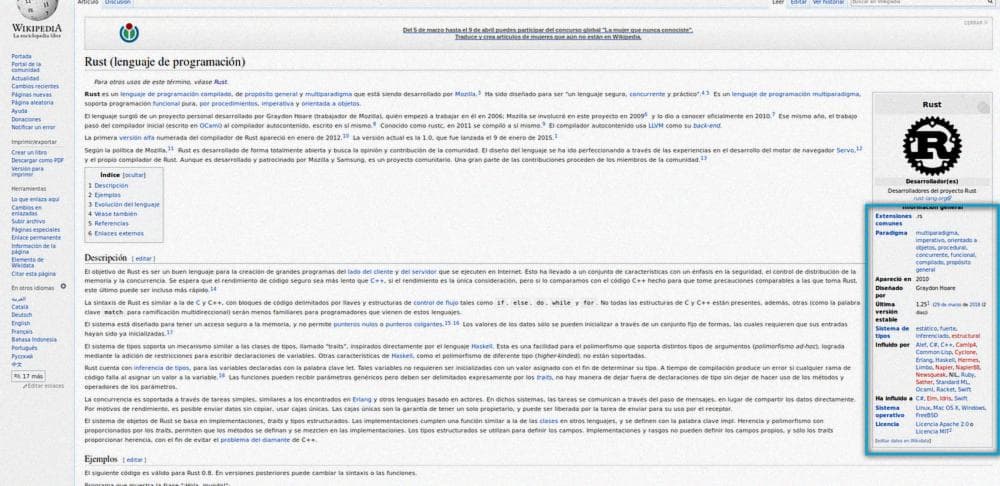Switch to English language version
The image size is (1000, 486).
click(x=20, y=323)
